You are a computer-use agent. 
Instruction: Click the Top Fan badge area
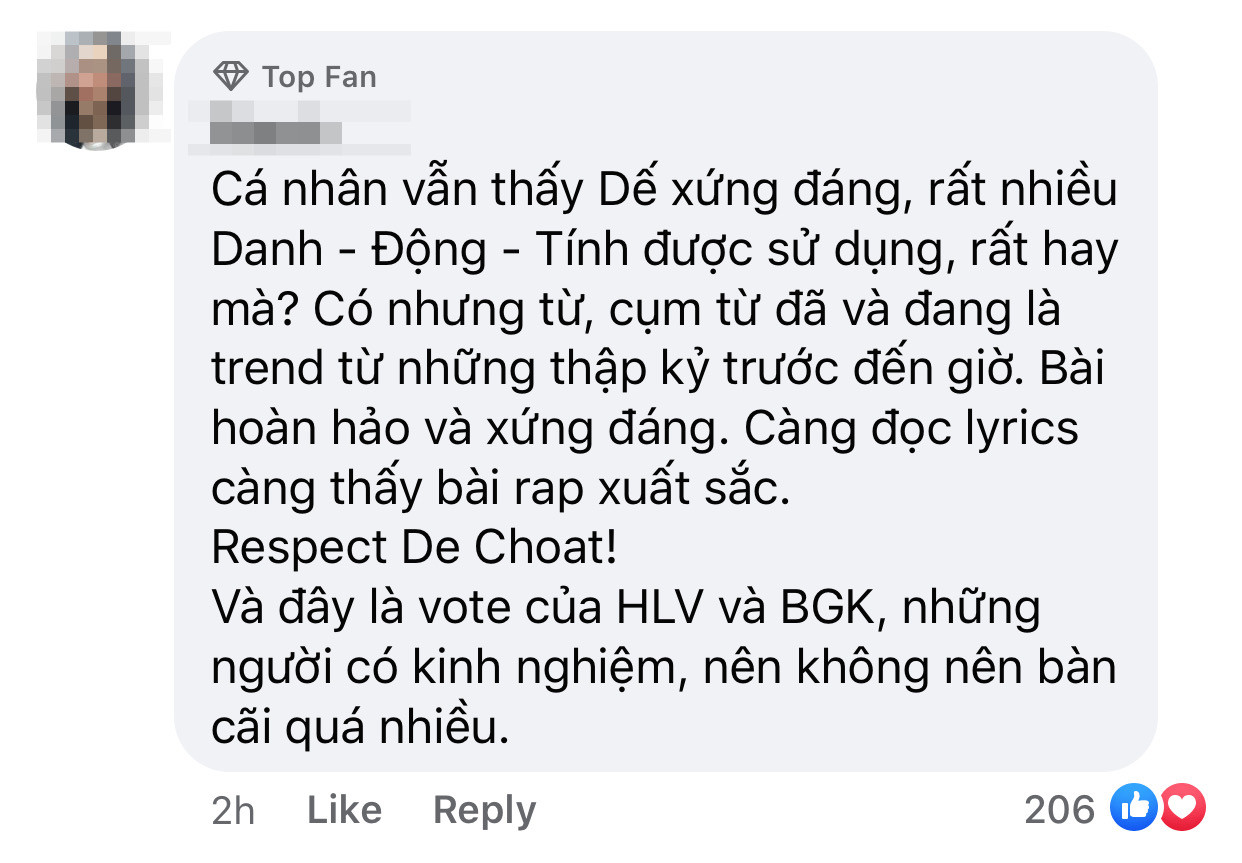pos(290,75)
